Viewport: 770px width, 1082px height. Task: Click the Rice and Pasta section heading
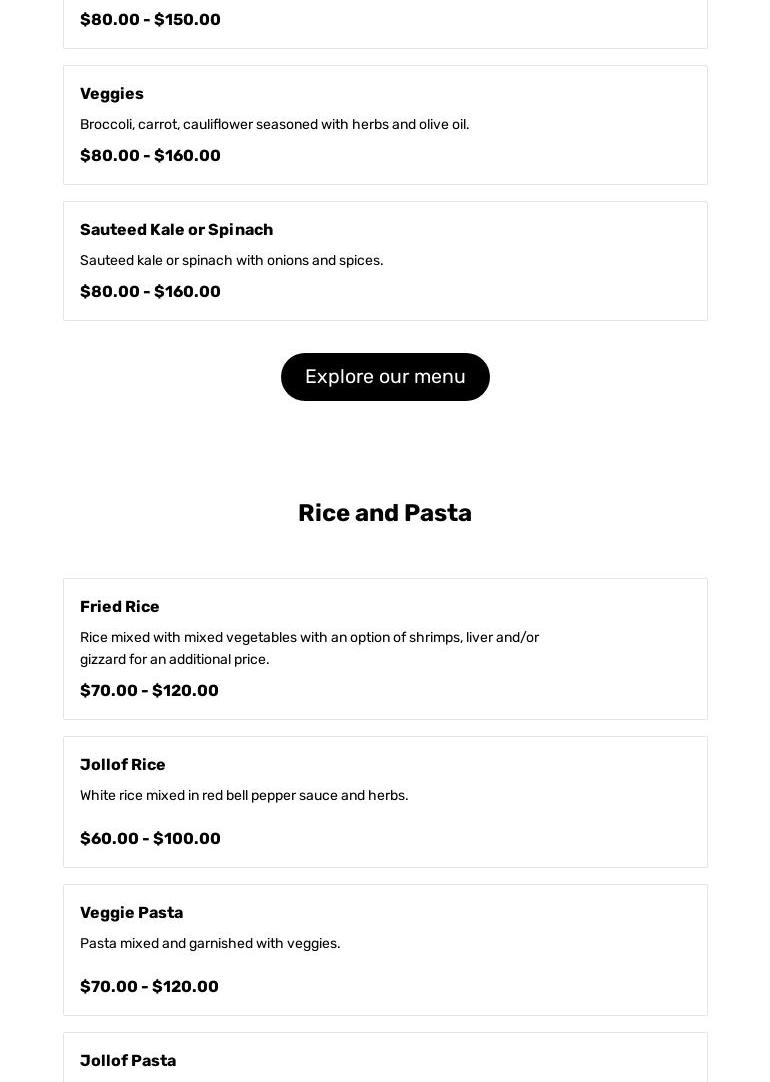pos(385,513)
